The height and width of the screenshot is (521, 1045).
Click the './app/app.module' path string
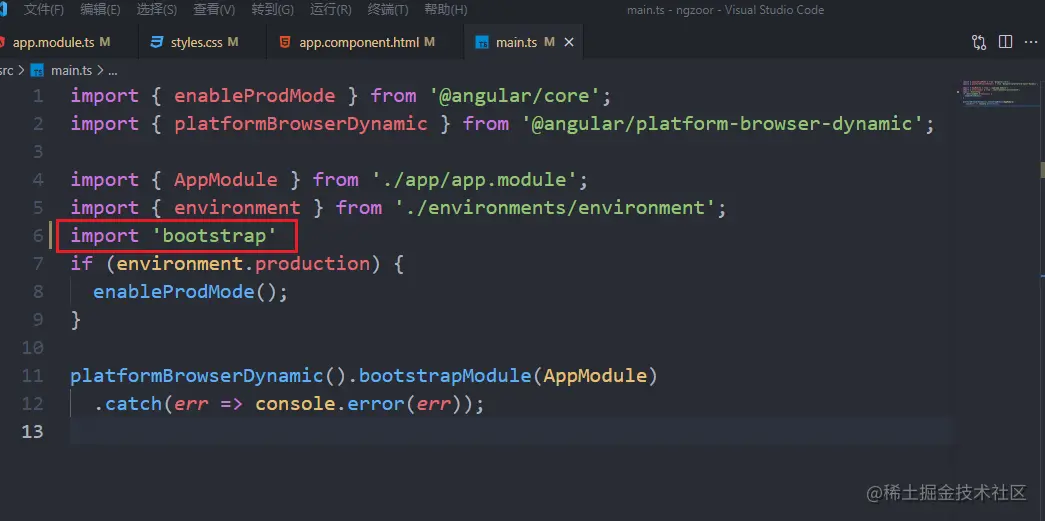pos(474,180)
